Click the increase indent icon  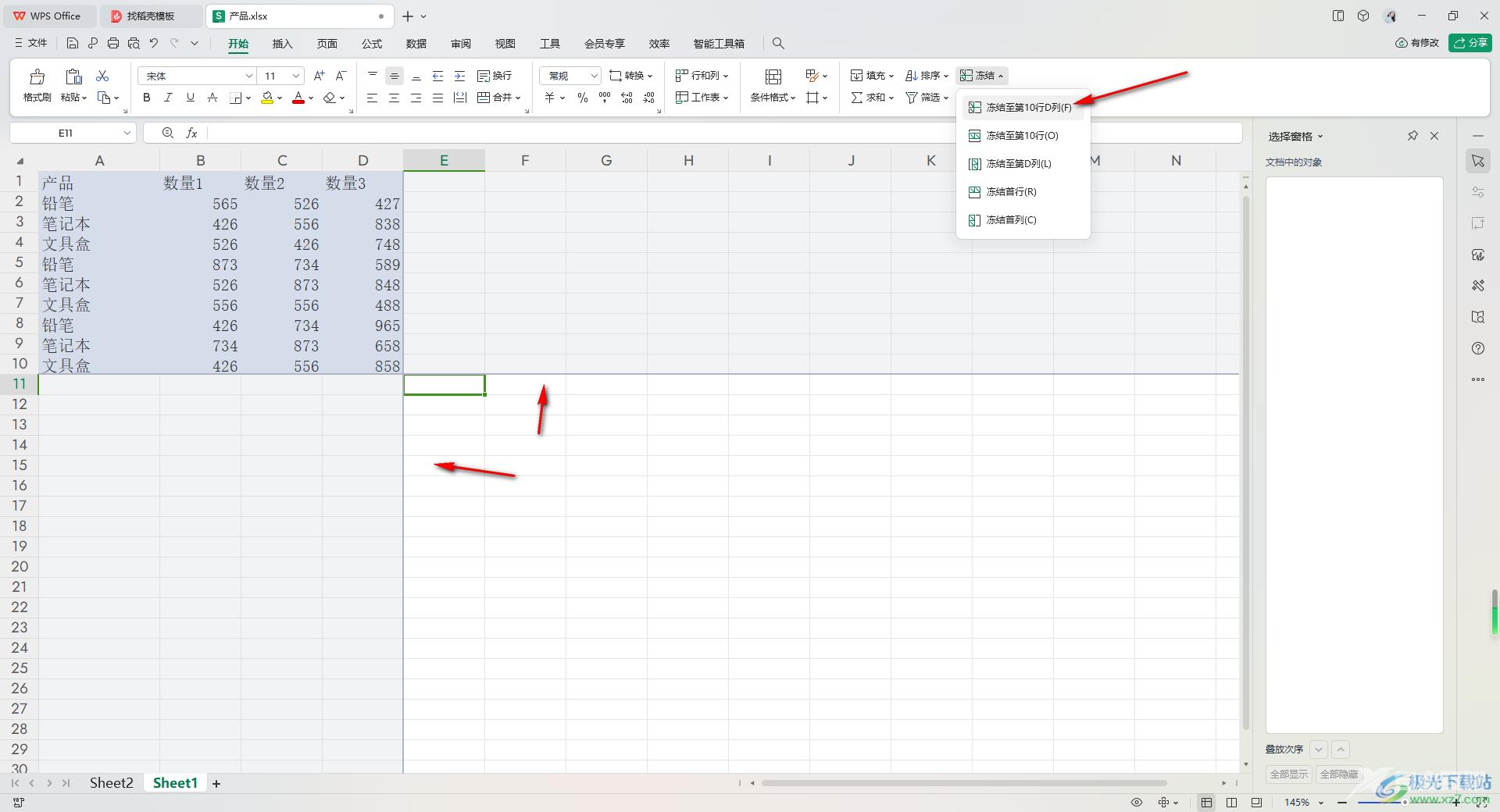coord(460,76)
